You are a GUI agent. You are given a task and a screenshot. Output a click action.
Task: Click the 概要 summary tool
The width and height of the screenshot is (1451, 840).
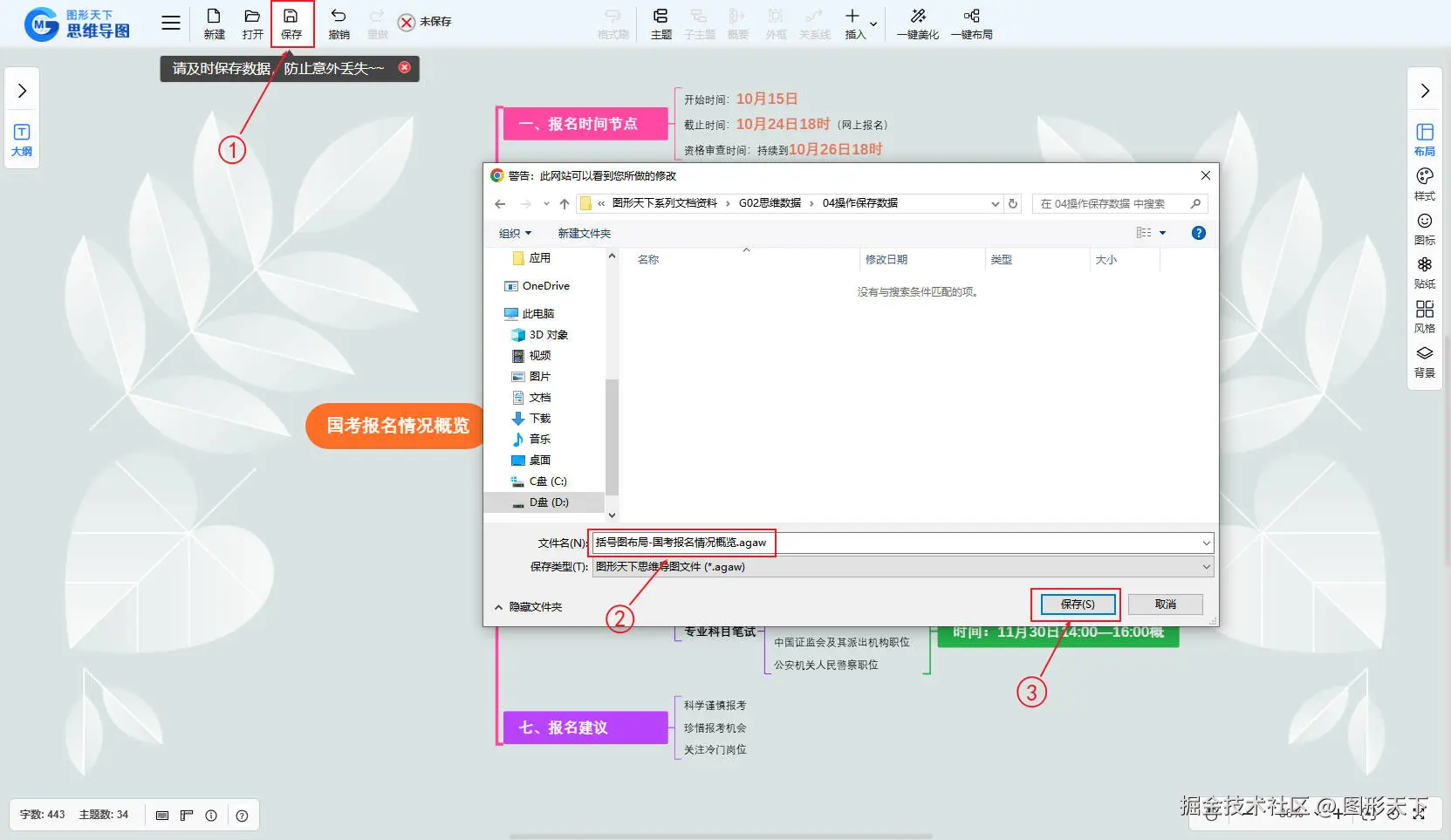pyautogui.click(x=737, y=24)
